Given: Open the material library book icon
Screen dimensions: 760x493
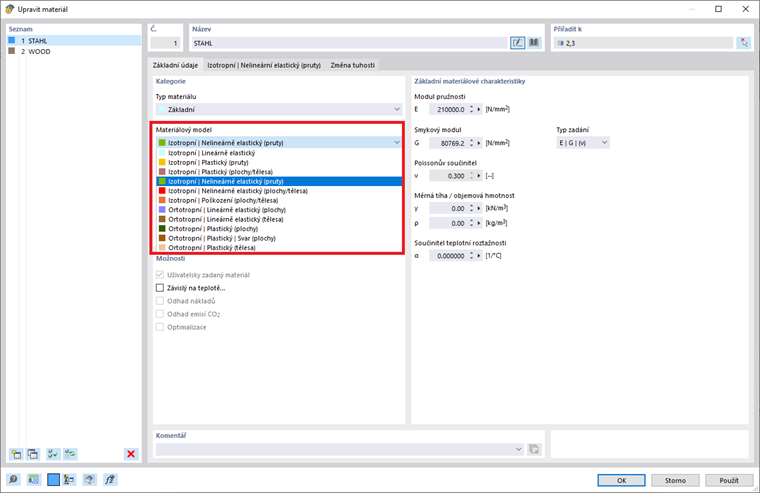Looking at the screenshot, I should (x=534, y=43).
